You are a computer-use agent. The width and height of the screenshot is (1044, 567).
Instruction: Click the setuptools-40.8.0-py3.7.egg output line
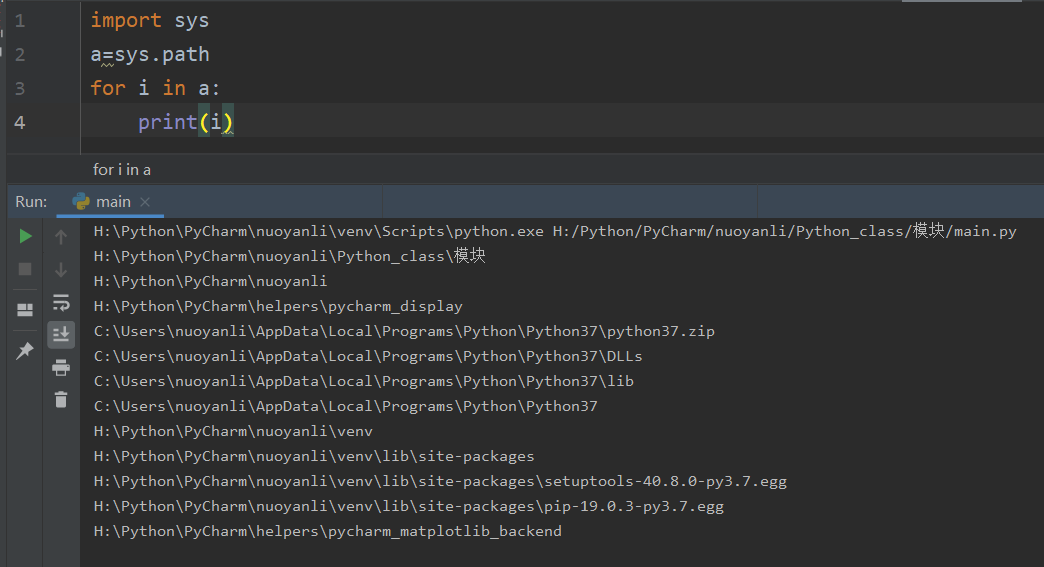point(440,481)
